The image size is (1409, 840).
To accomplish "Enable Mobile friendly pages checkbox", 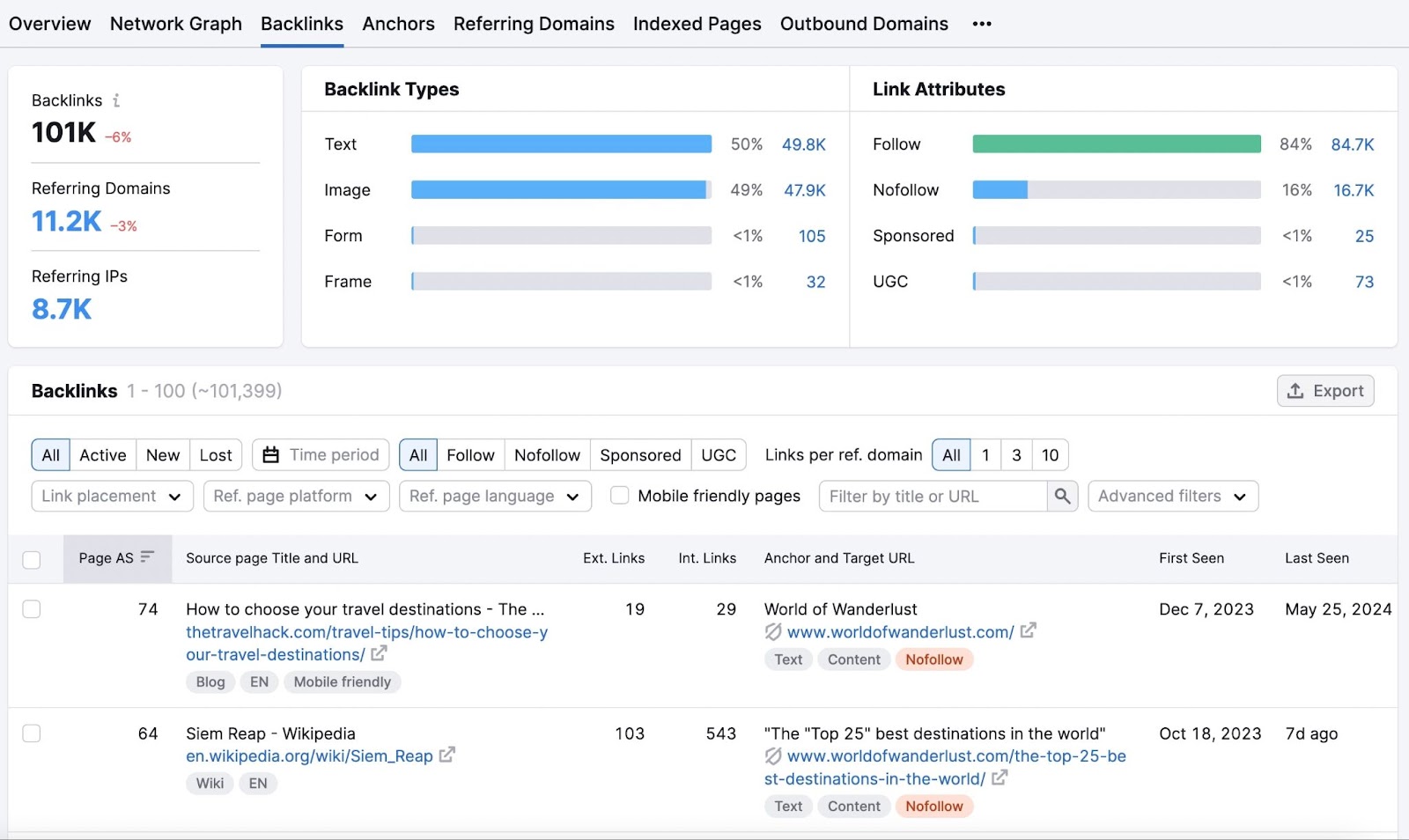I will point(620,496).
